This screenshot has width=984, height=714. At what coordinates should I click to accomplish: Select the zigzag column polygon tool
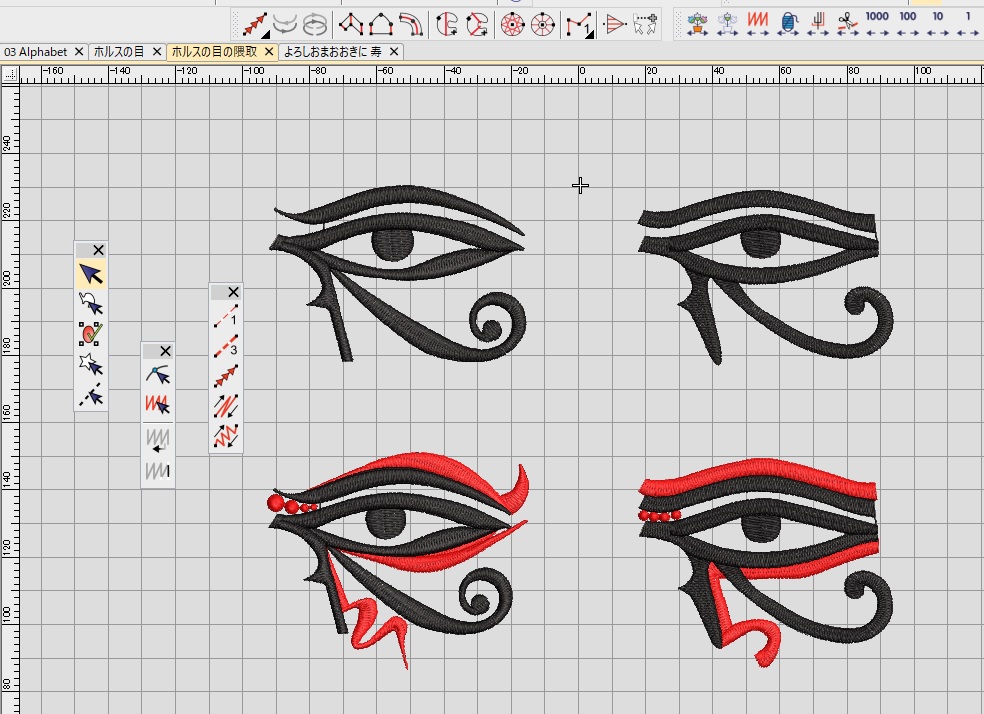click(351, 24)
